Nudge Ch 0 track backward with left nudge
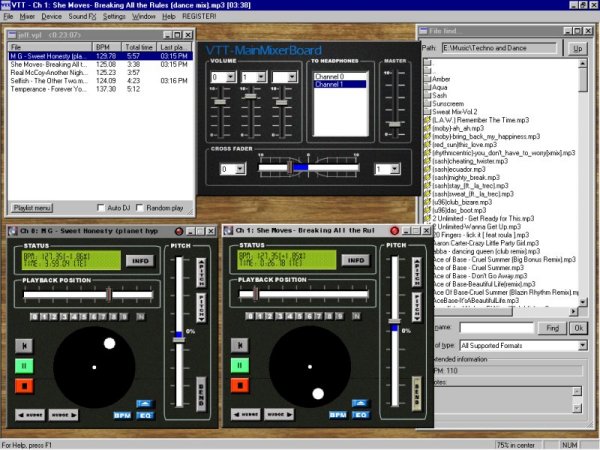The image size is (600, 450). coord(32,414)
